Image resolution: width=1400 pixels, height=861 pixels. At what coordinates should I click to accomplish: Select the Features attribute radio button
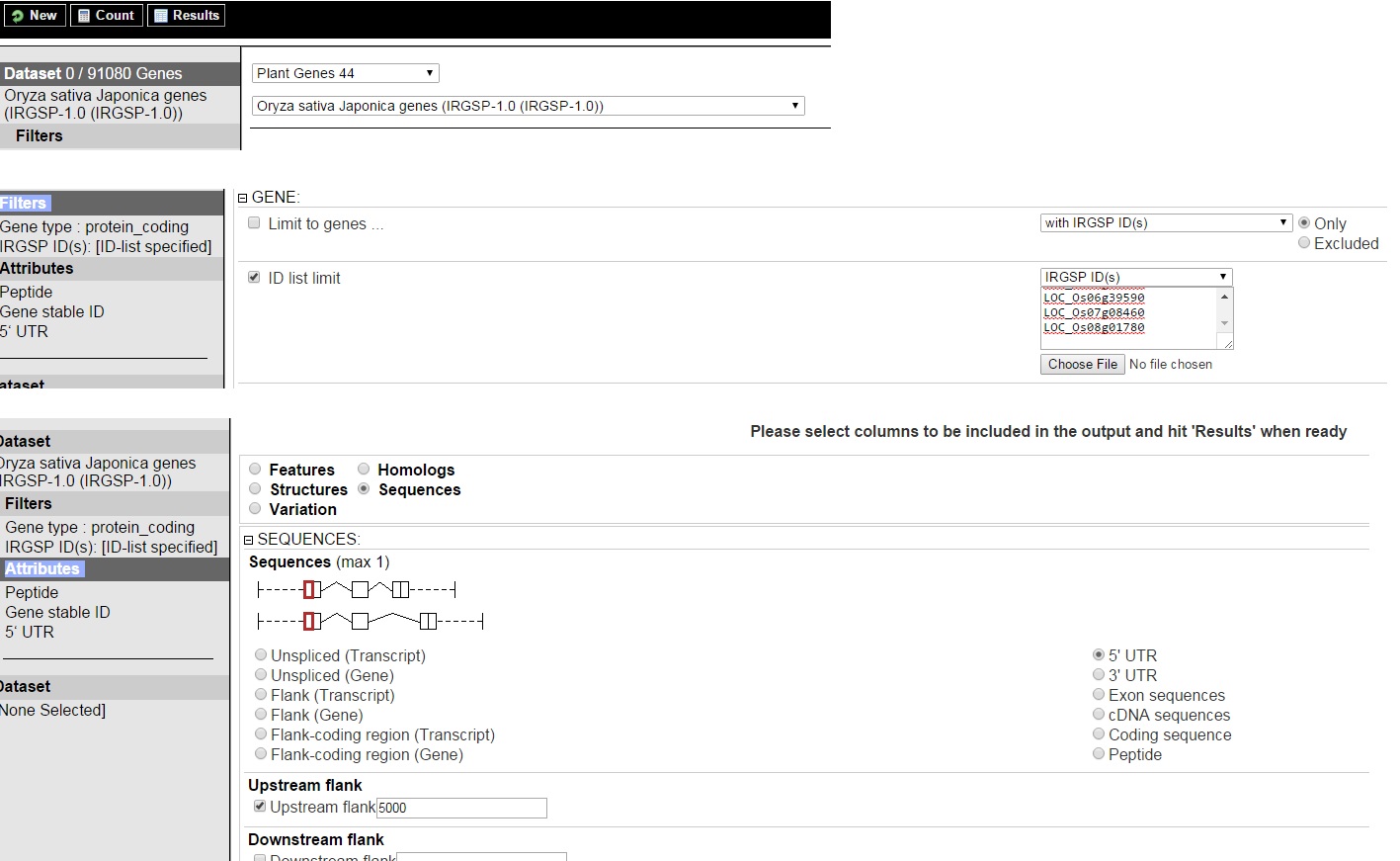click(x=256, y=470)
